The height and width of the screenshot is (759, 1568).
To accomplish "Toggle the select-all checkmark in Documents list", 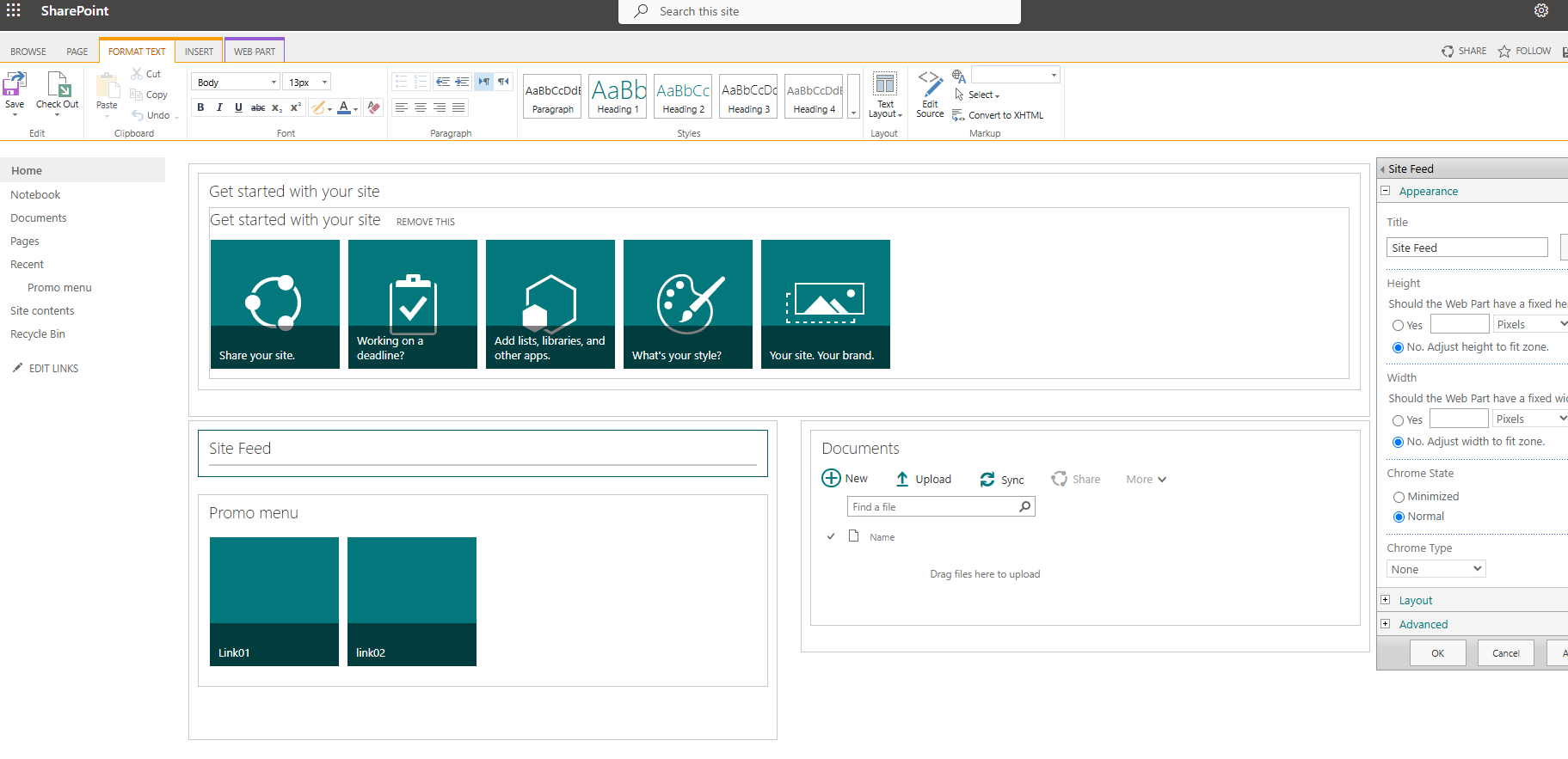I will coord(831,536).
